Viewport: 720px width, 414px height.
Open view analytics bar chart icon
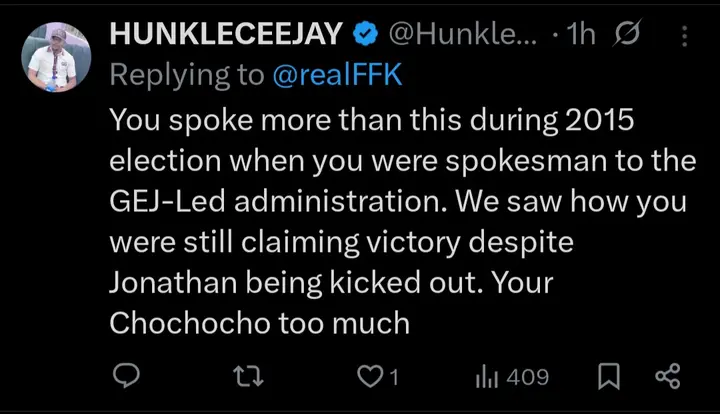point(487,377)
